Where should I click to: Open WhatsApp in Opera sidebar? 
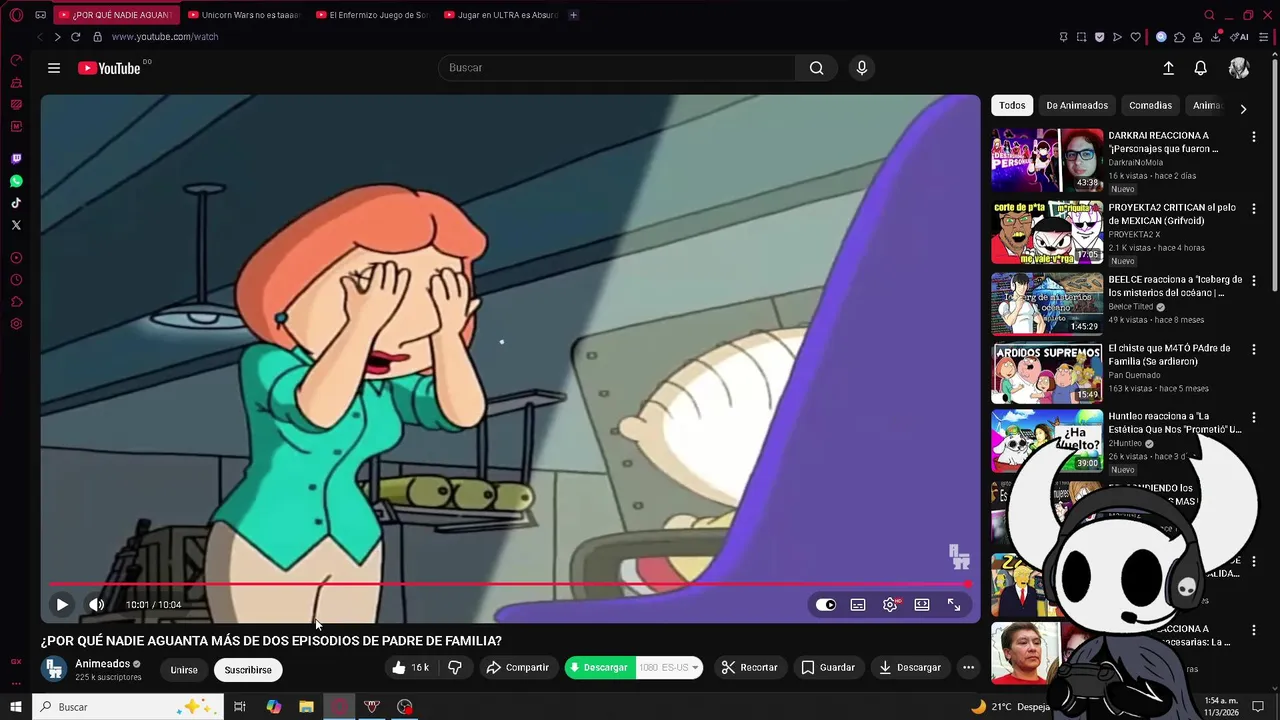[x=16, y=181]
